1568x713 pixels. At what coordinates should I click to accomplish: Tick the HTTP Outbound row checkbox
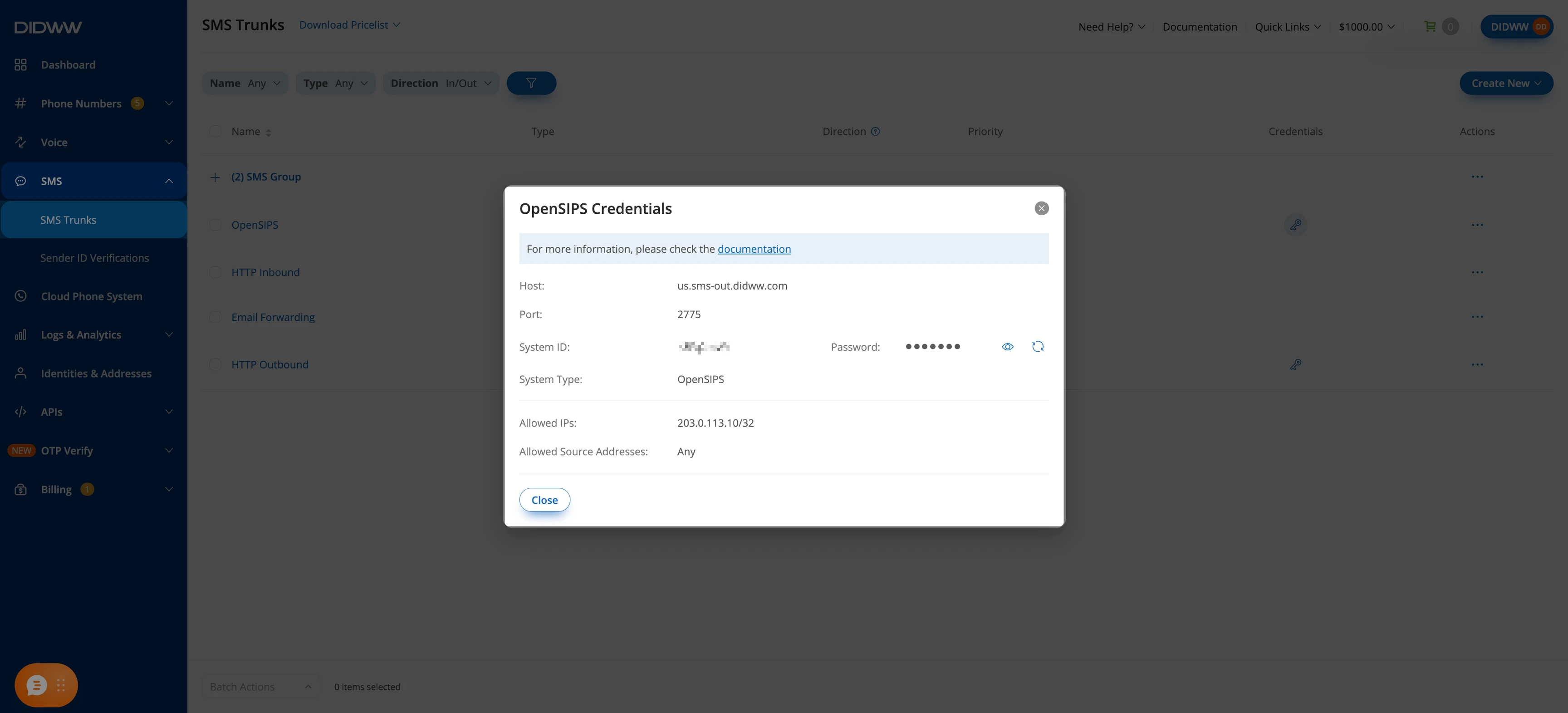(x=216, y=364)
